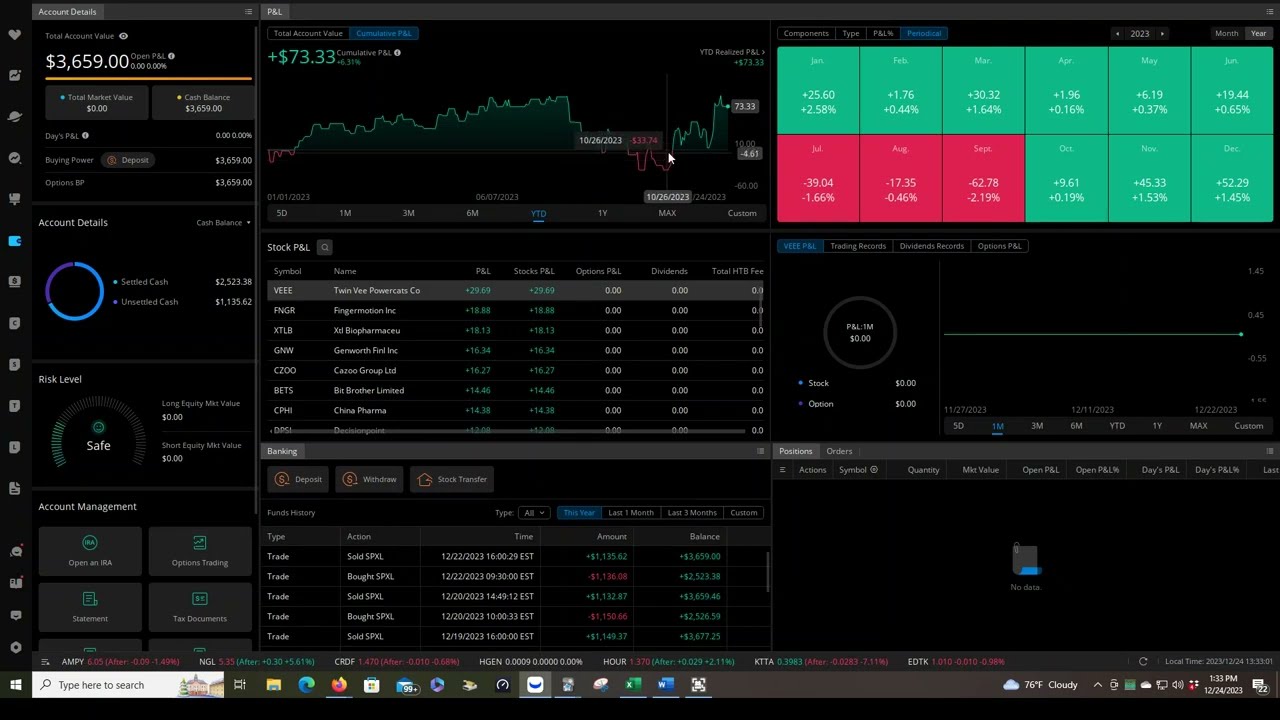Viewport: 1280px width, 720px height.
Task: Open the ticker list icon in bottom bar
Action: (x=45, y=661)
